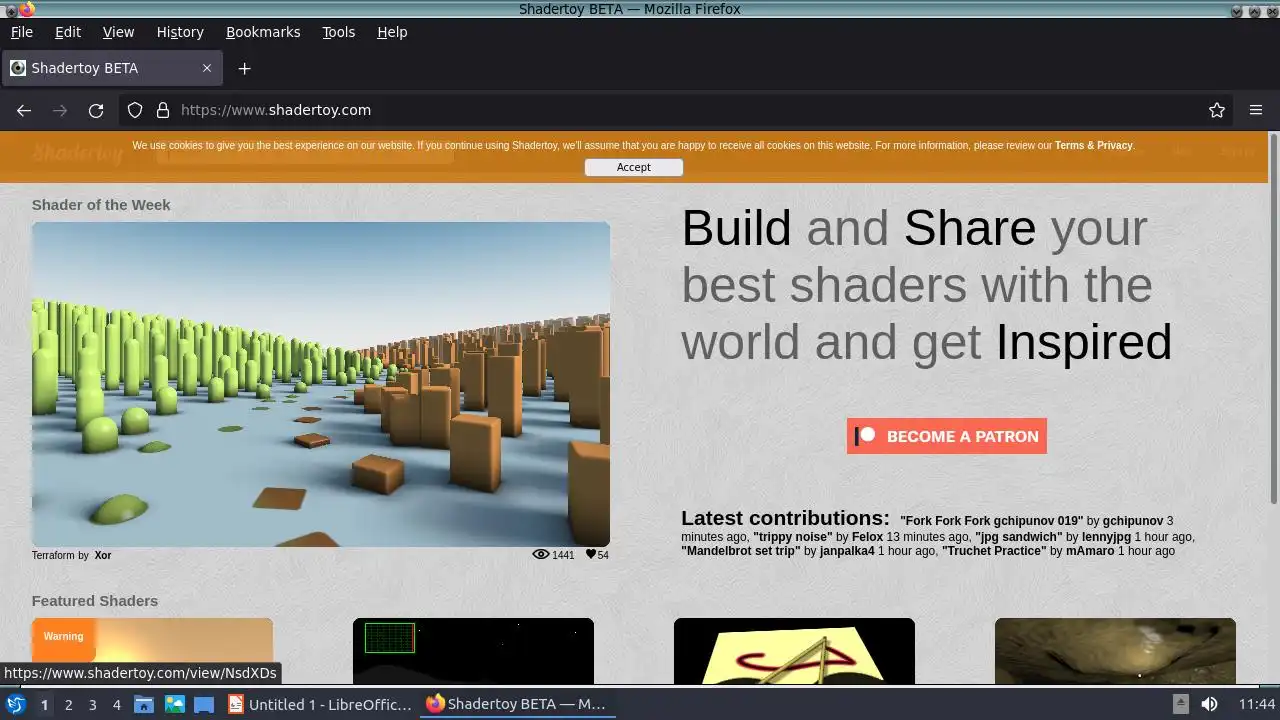Bookmark this page with the star icon
The image size is (1280, 720).
pyautogui.click(x=1217, y=110)
